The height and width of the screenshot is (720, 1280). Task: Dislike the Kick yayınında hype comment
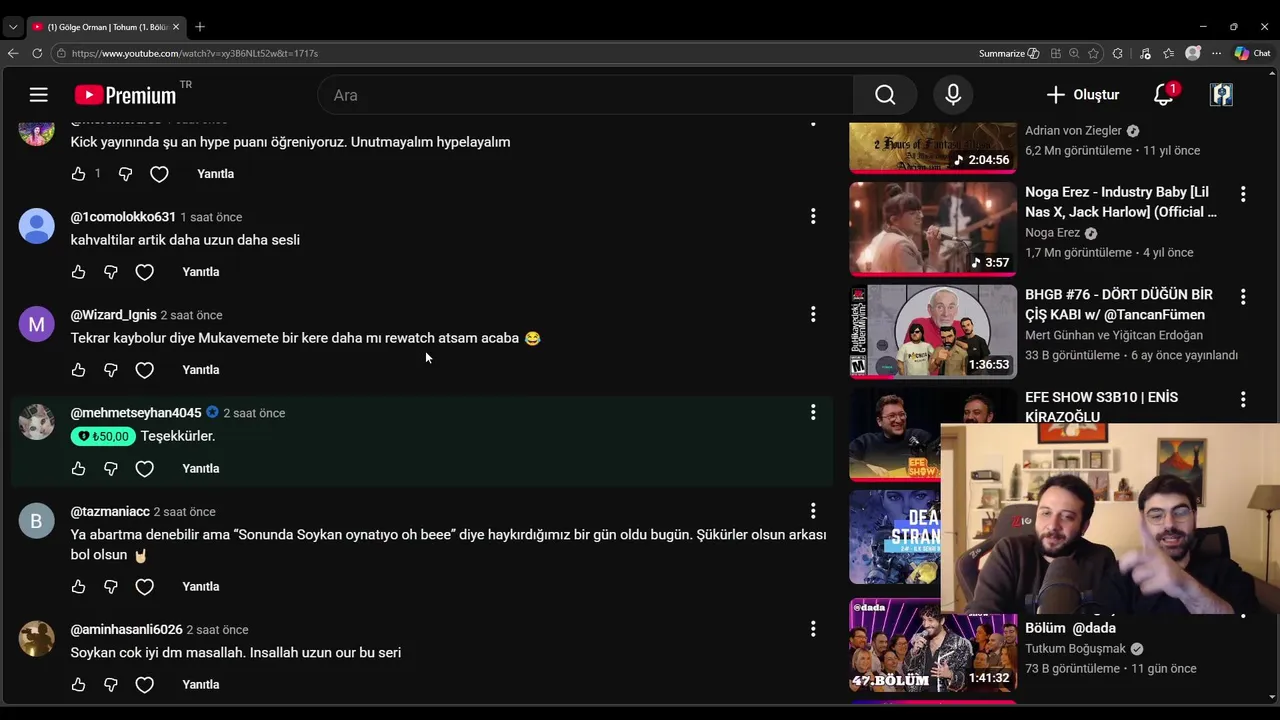coord(125,174)
